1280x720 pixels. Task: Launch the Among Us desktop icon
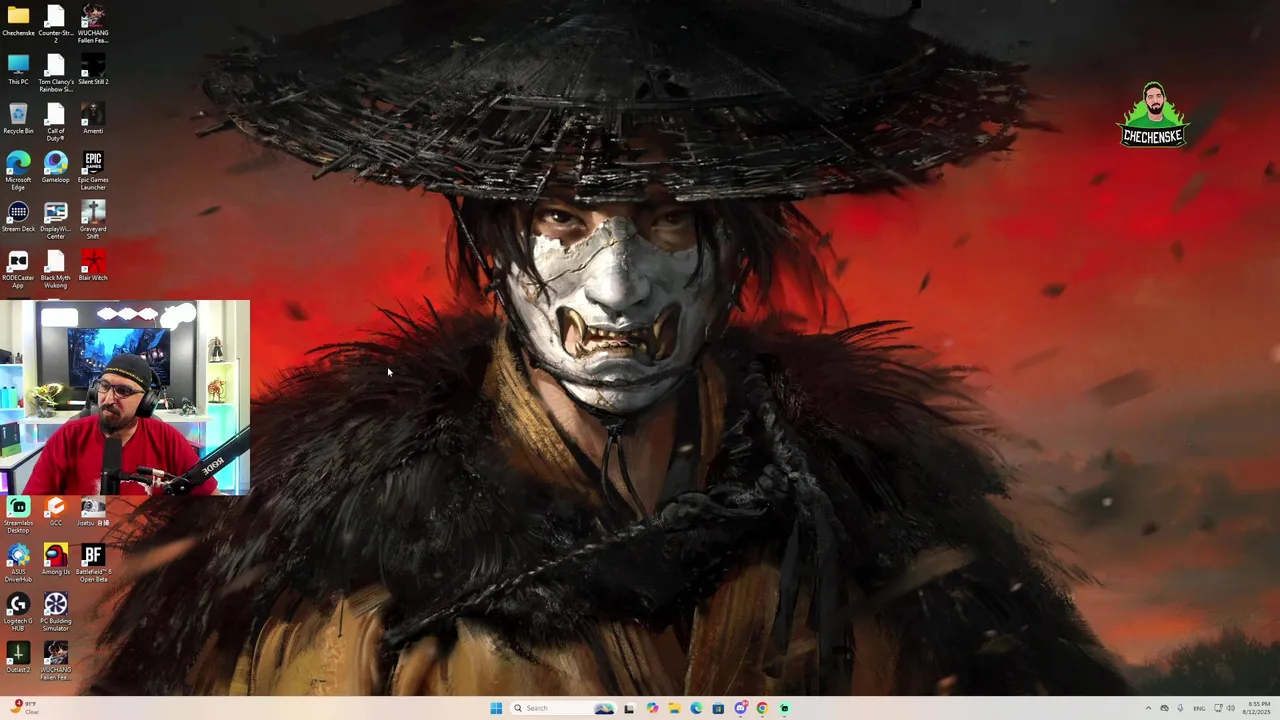point(55,560)
